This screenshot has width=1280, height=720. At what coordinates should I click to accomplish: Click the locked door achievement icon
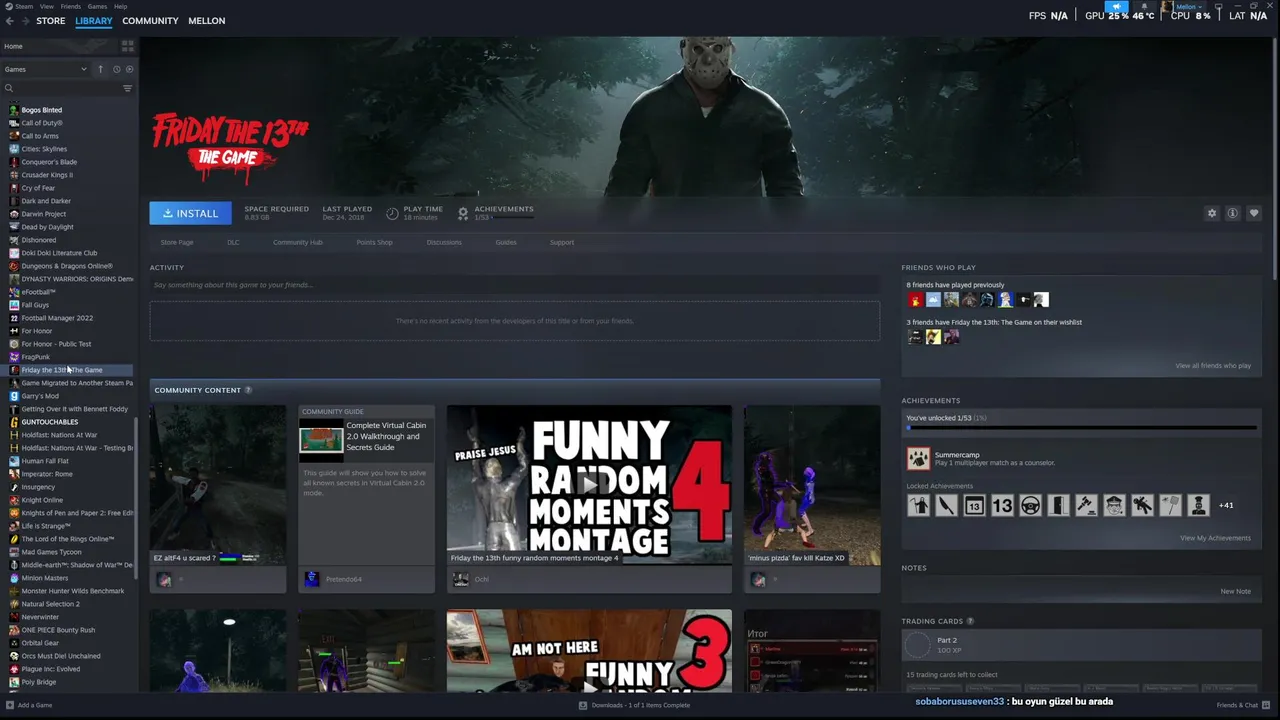click(x=1058, y=505)
